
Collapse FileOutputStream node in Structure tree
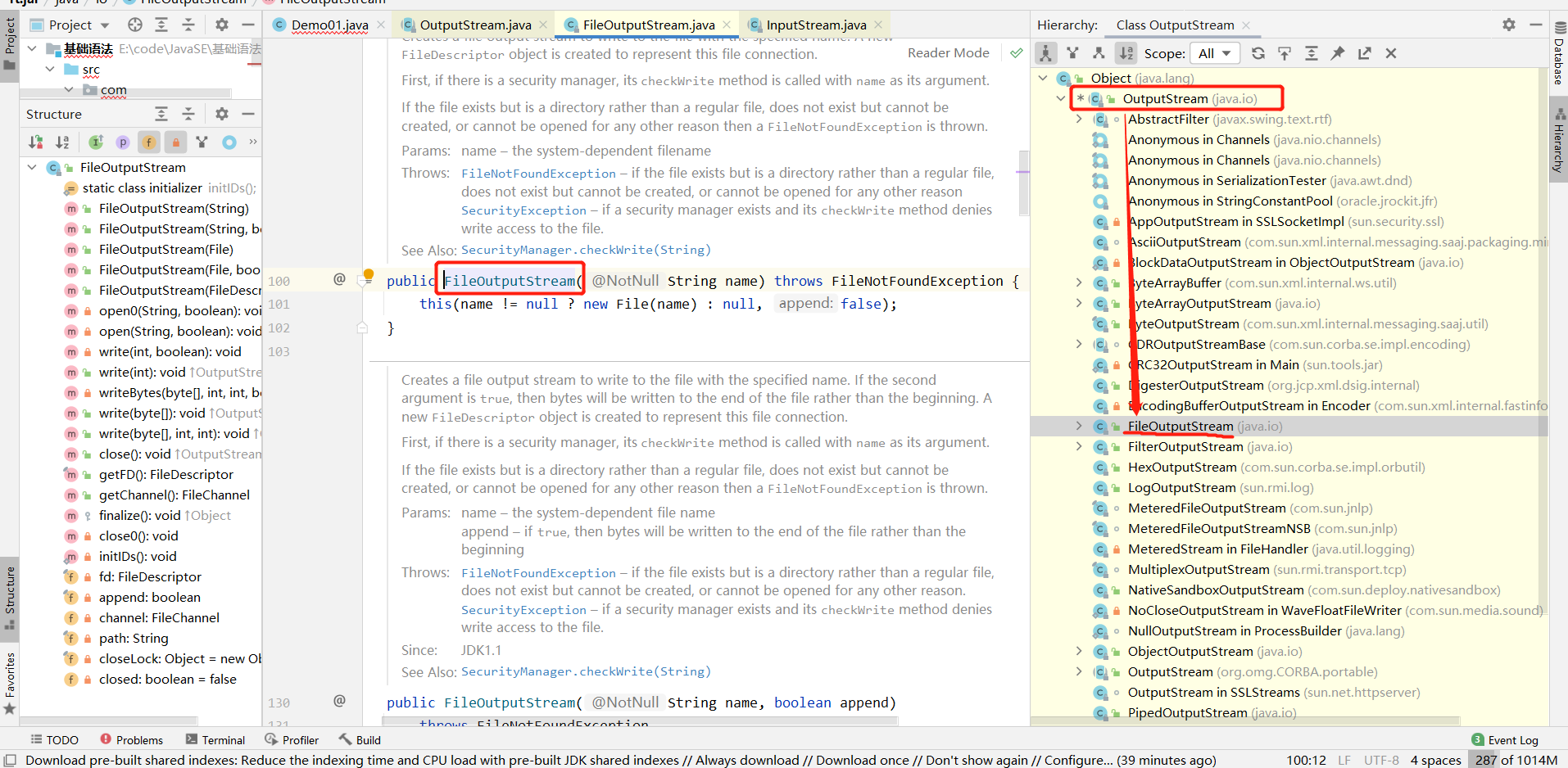click(x=32, y=167)
